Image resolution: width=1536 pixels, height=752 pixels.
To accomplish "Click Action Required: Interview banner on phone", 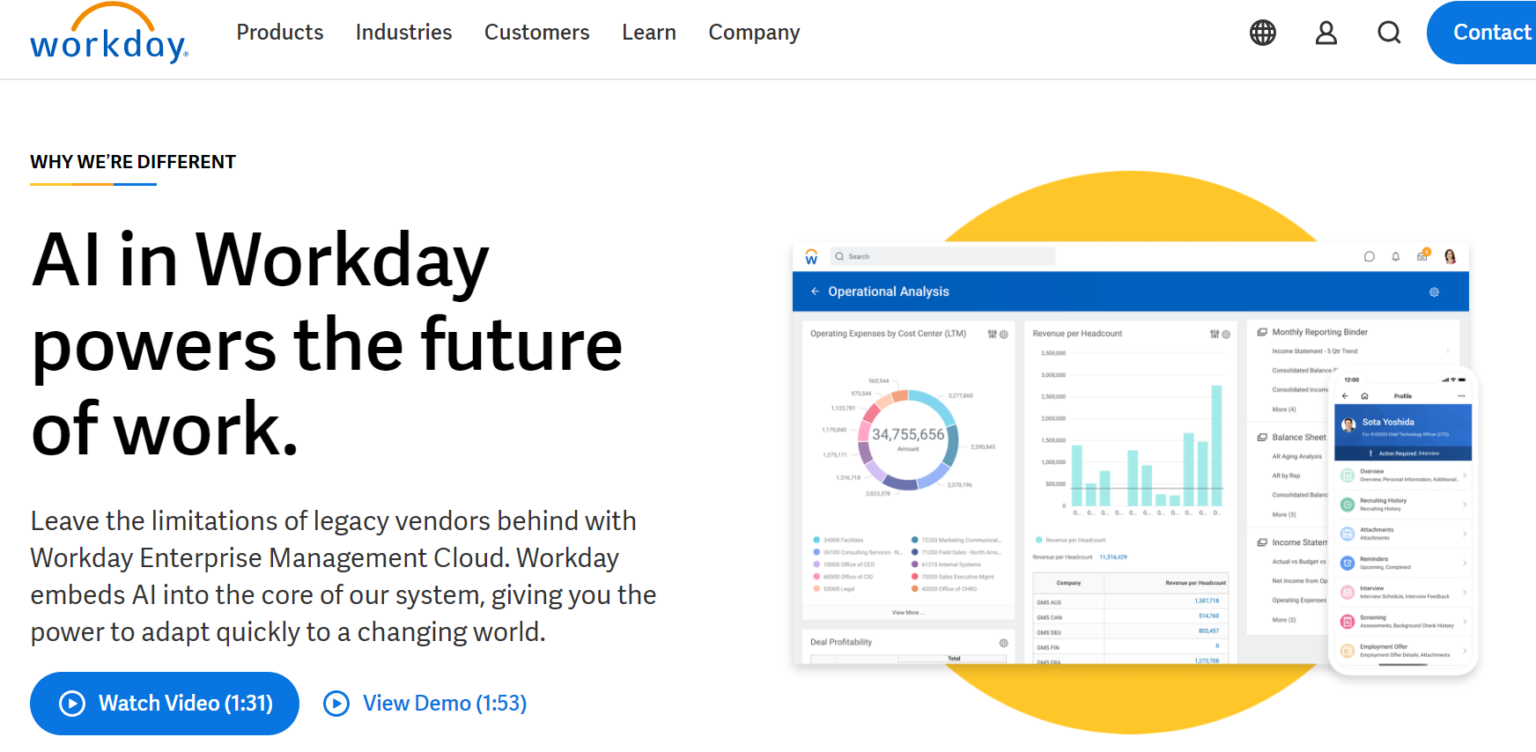I will click(1403, 453).
